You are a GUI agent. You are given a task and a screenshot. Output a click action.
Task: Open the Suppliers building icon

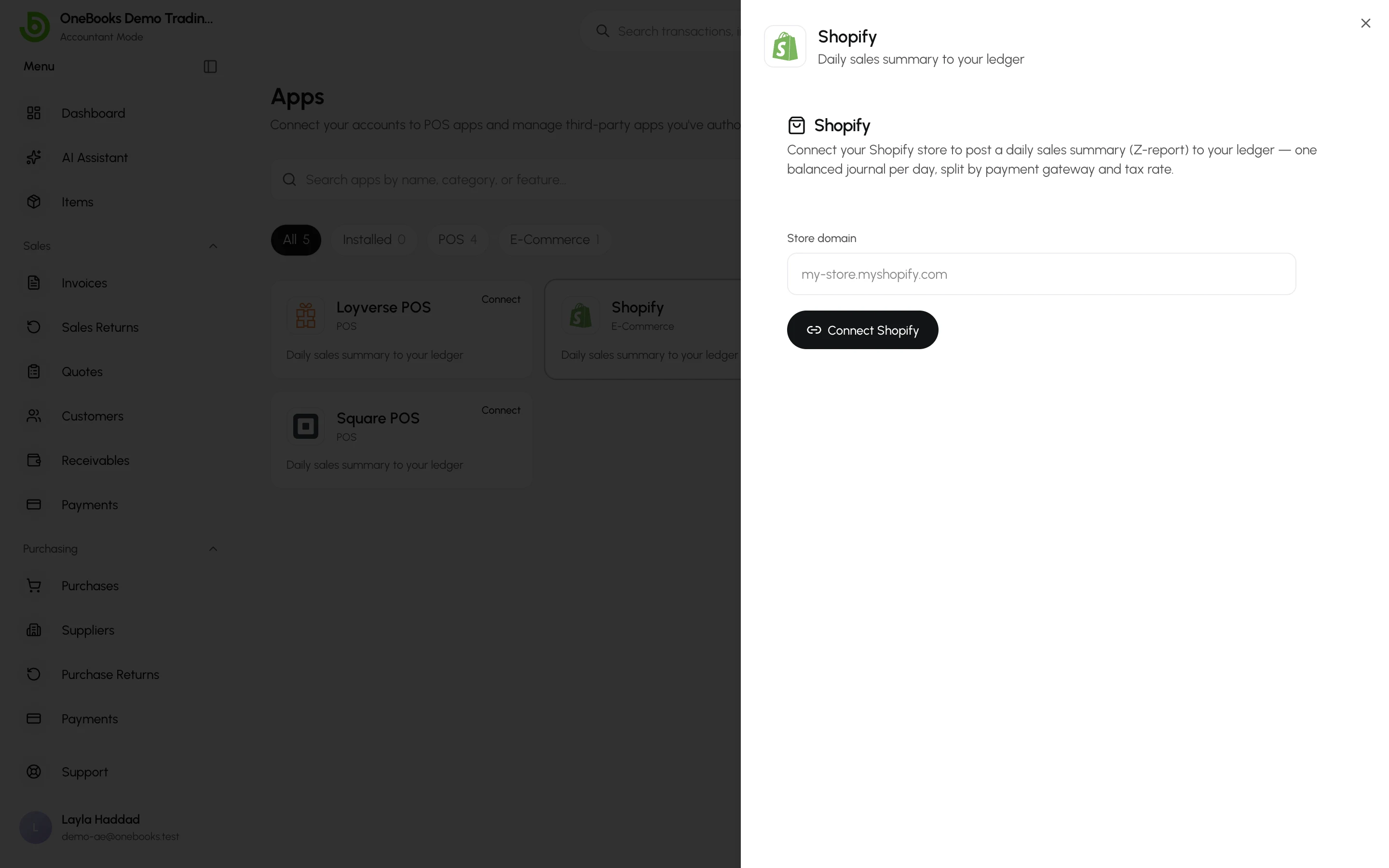click(34, 630)
